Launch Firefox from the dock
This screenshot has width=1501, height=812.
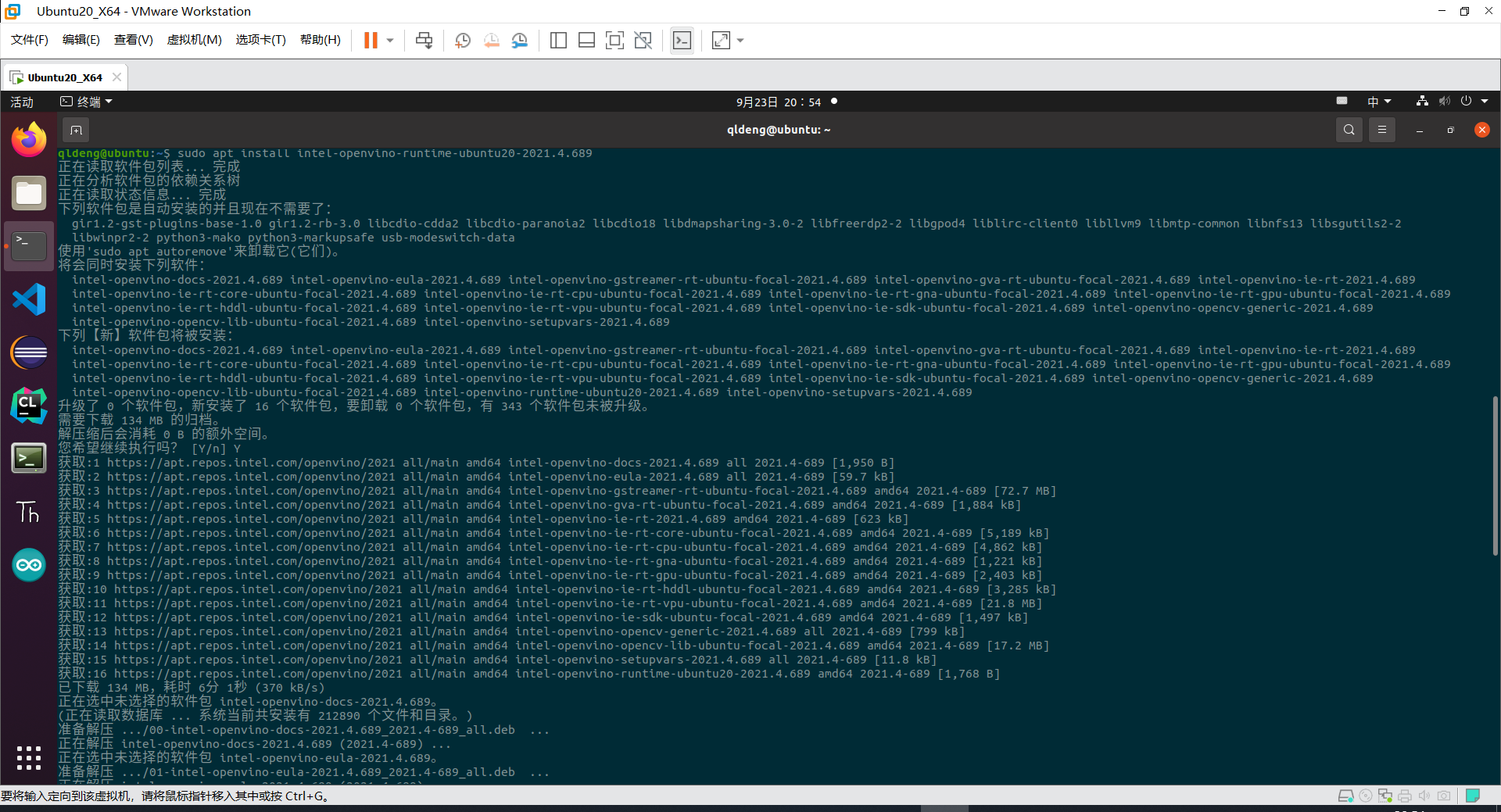click(29, 140)
